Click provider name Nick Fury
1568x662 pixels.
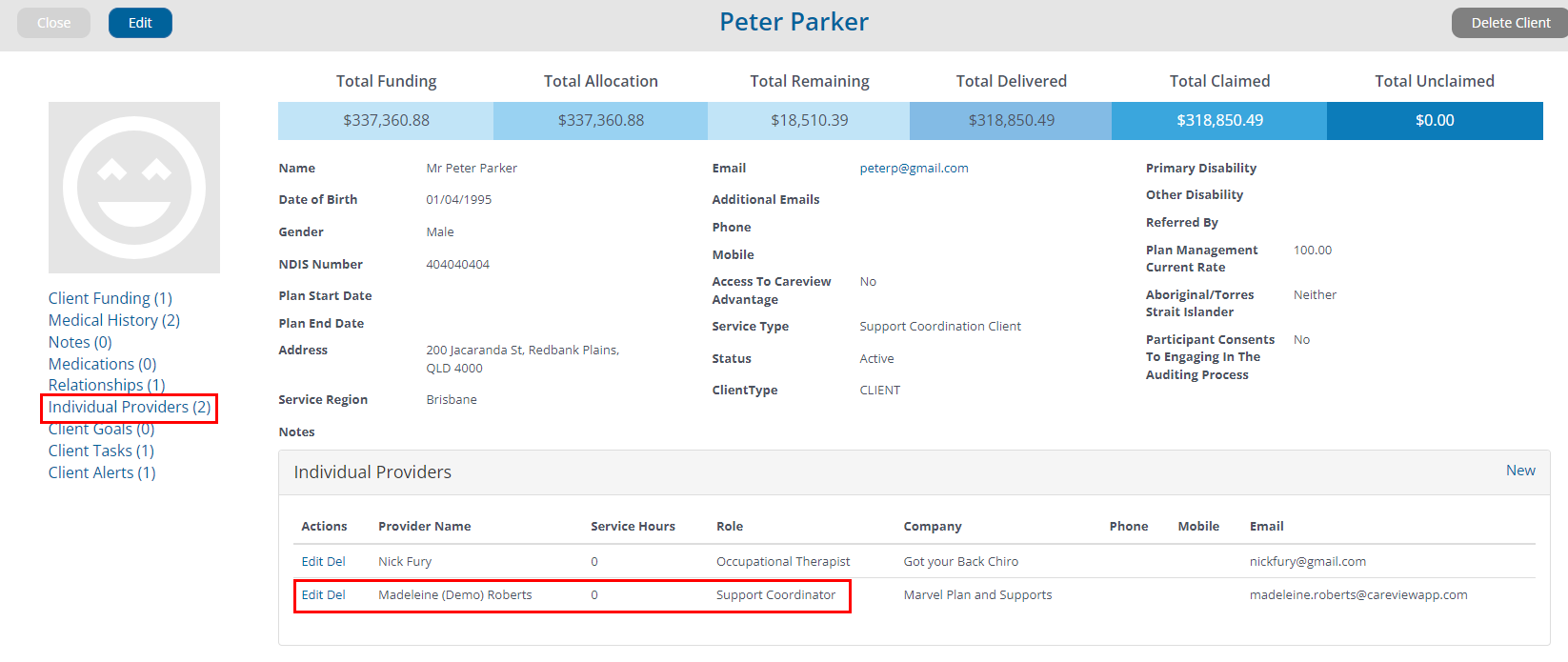click(x=405, y=561)
